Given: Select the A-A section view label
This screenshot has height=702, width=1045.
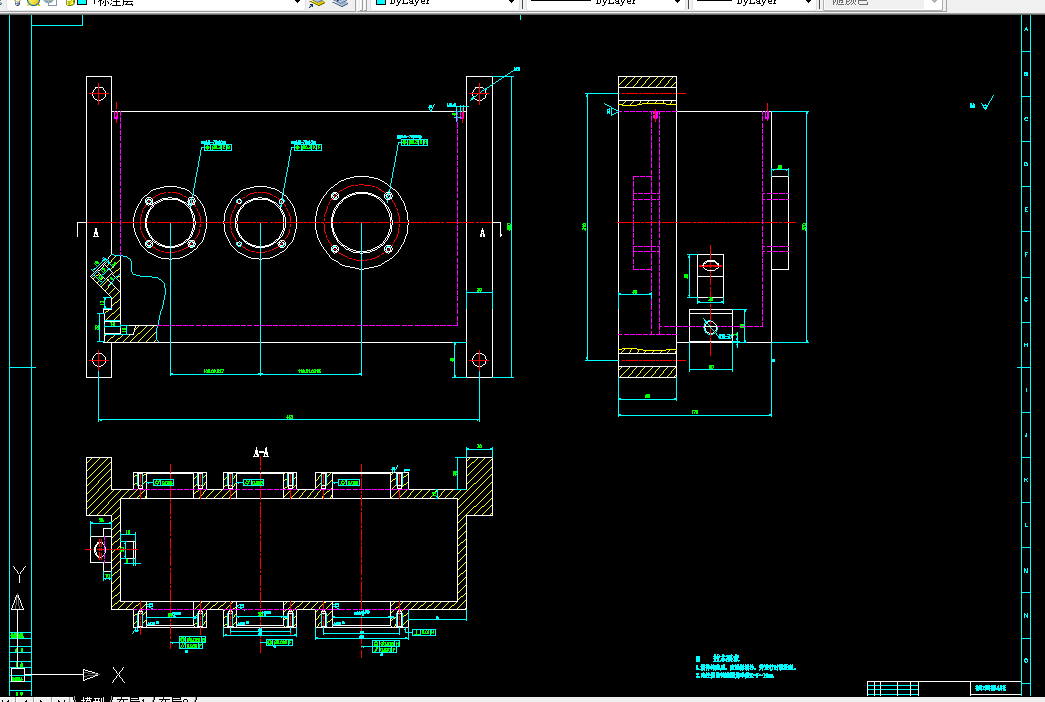Looking at the screenshot, I should coord(261,453).
